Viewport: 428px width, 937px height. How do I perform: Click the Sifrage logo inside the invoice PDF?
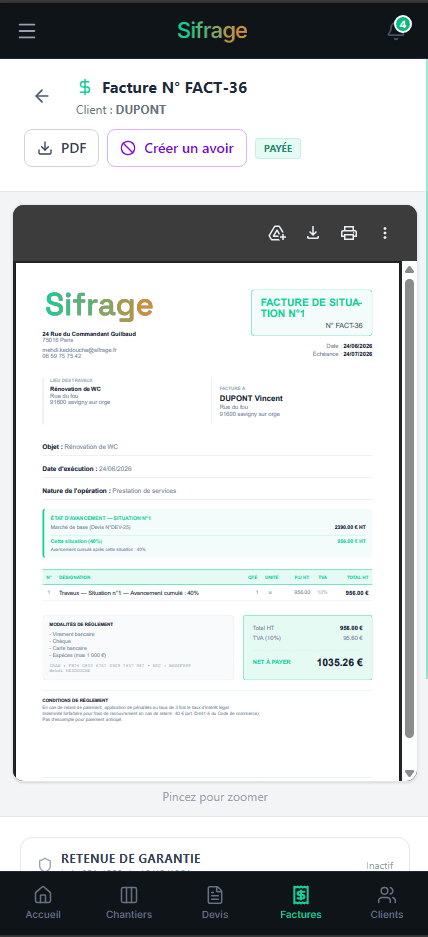click(99, 305)
